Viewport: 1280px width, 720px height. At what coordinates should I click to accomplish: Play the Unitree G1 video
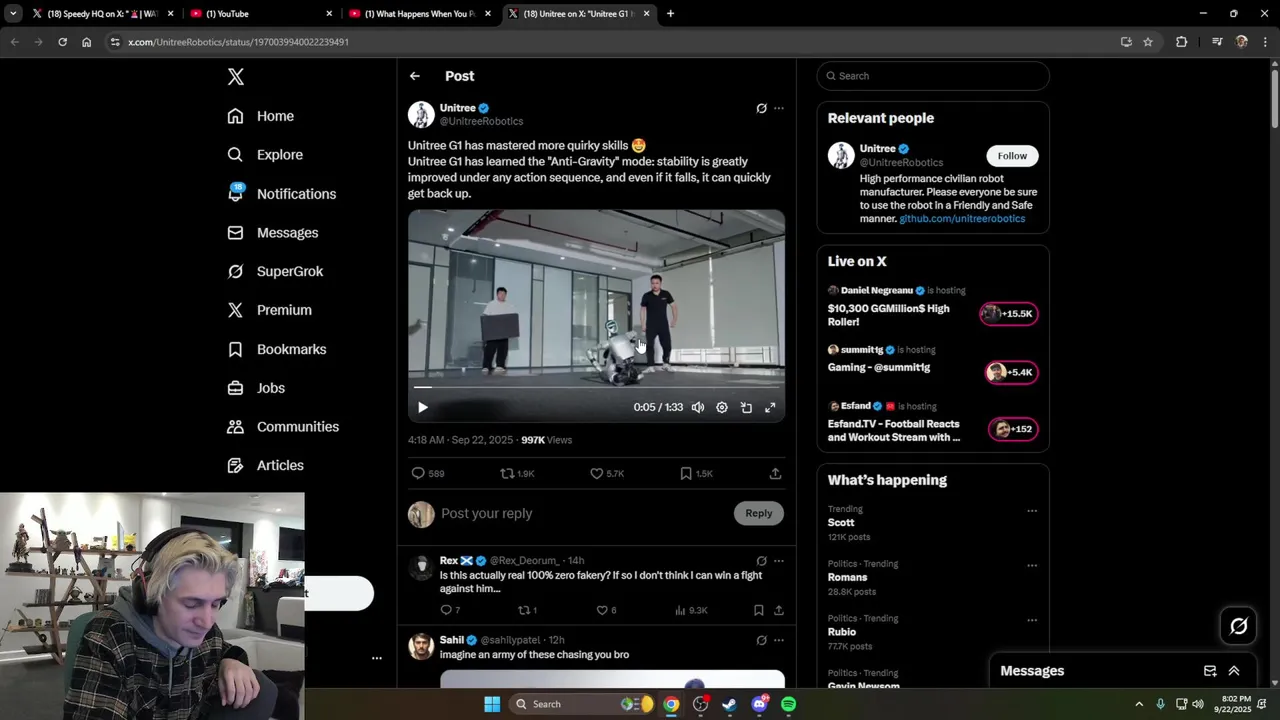423,408
